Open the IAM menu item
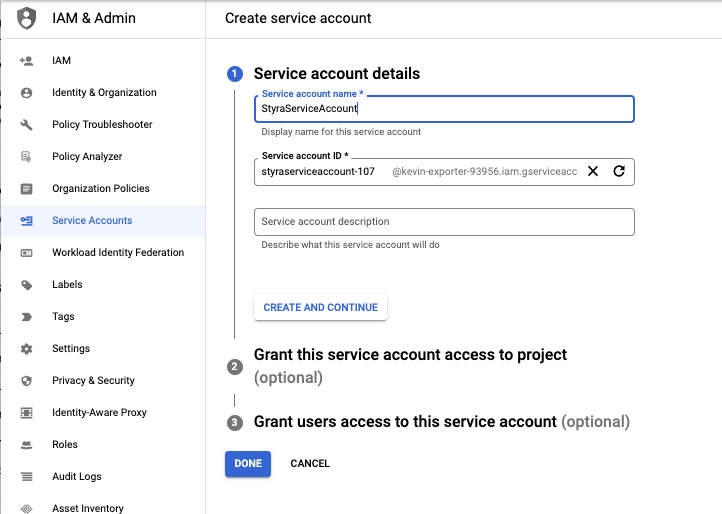This screenshot has width=722, height=514. (x=103, y=61)
